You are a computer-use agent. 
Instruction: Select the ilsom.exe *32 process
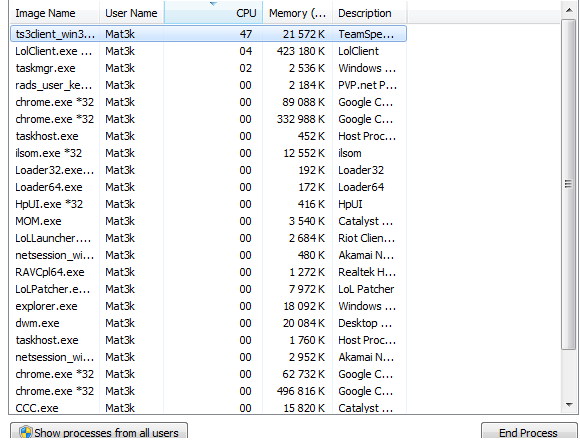tap(209, 153)
